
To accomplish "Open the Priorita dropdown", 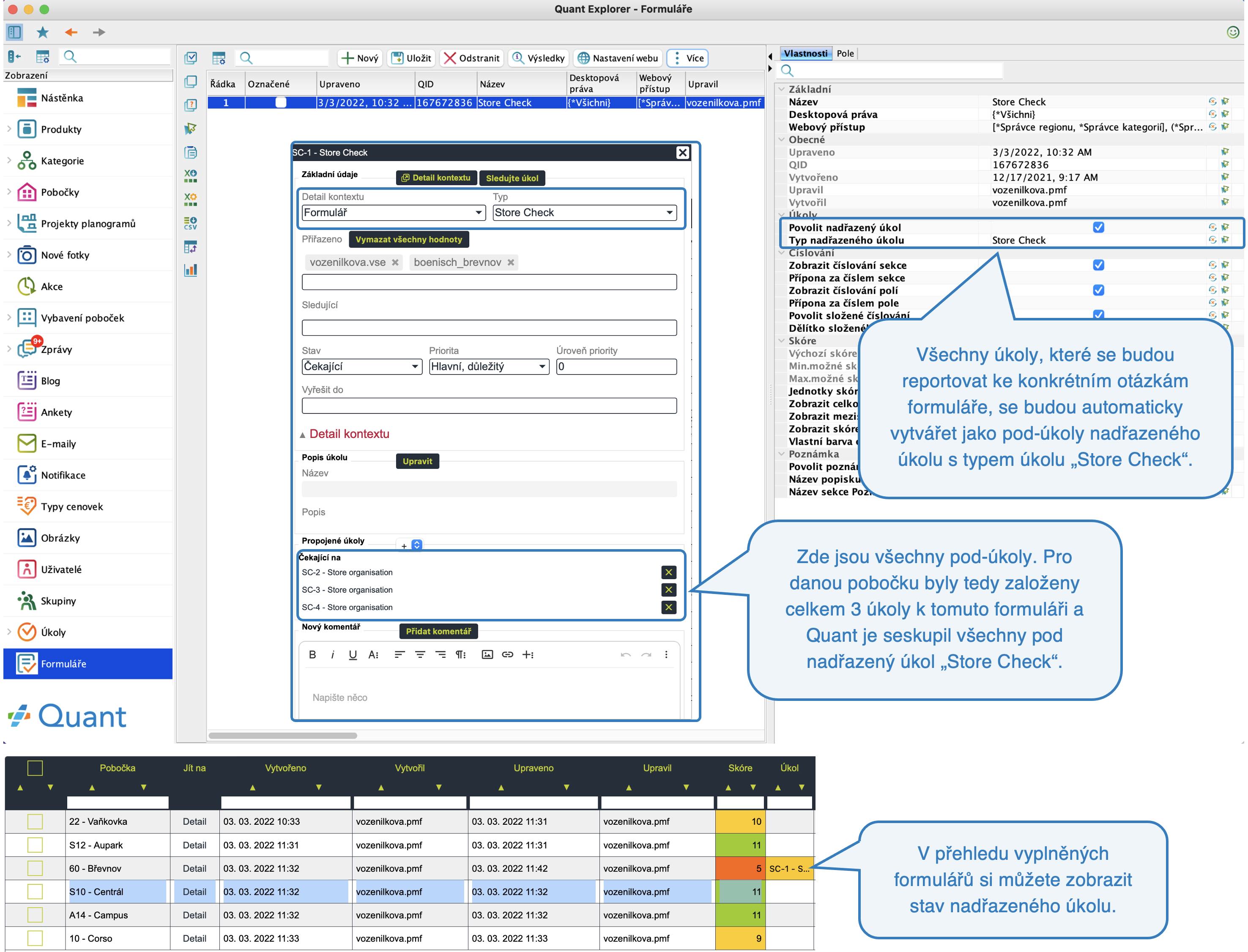I will (489, 367).
